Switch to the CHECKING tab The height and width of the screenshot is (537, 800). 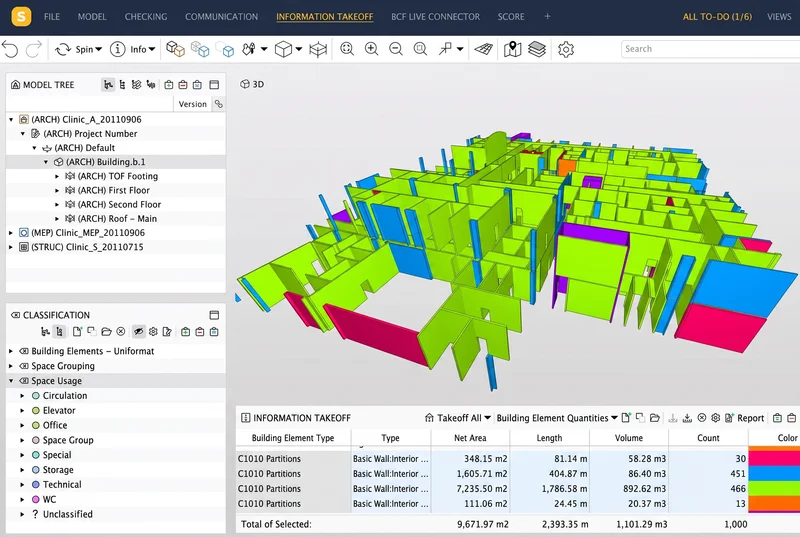146,16
